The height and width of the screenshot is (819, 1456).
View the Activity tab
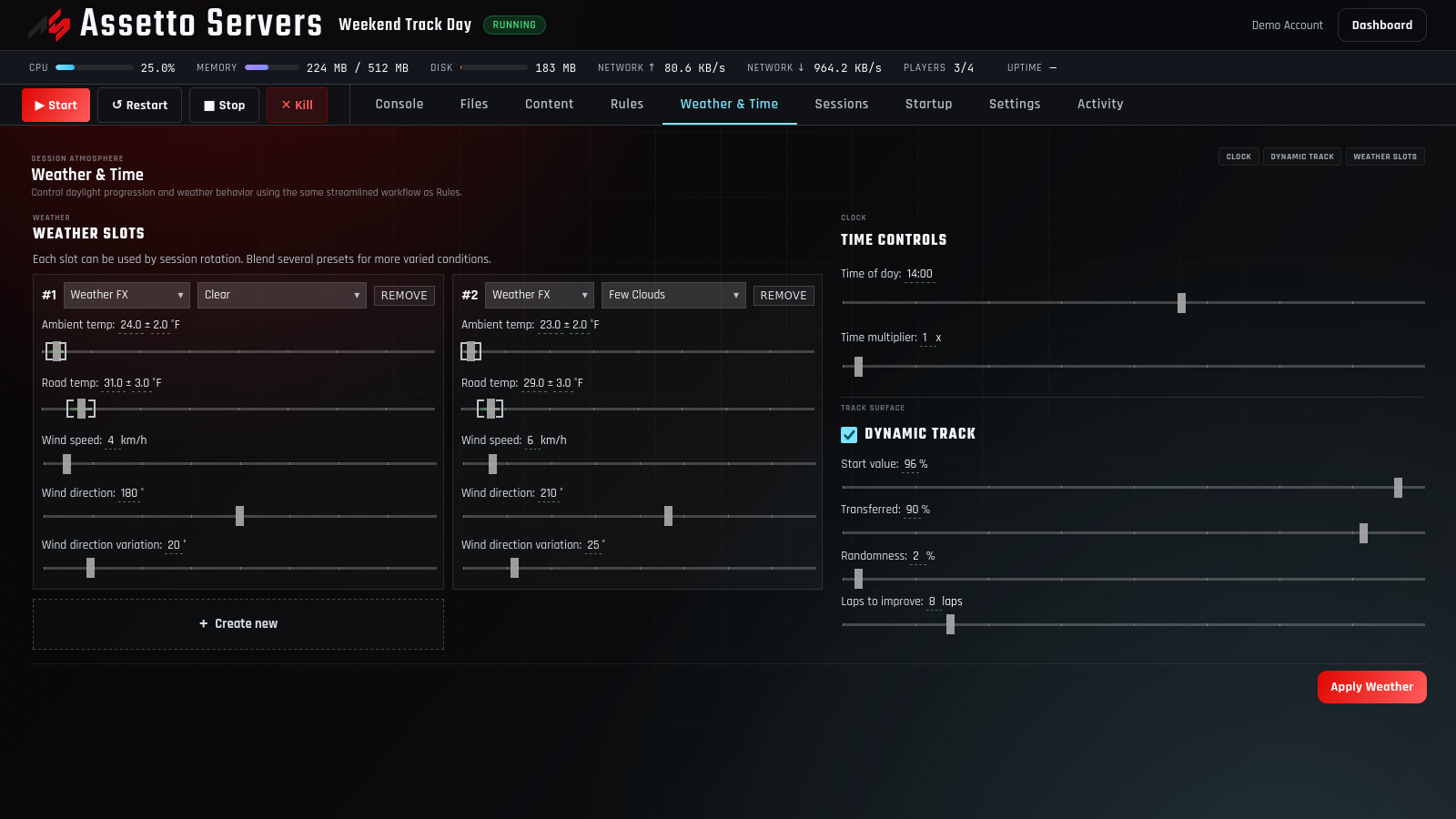point(1100,105)
